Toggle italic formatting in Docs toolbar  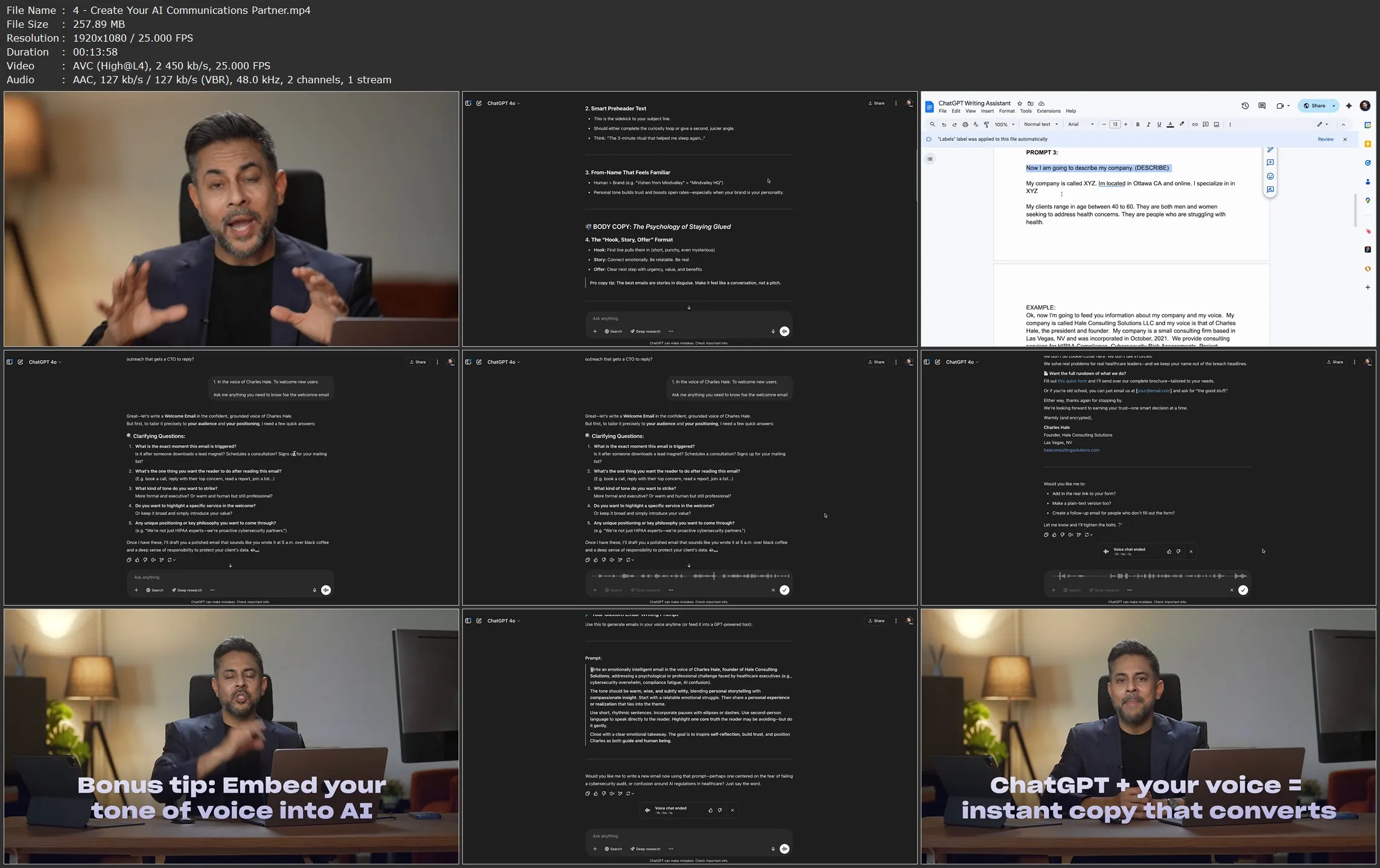(1148, 125)
